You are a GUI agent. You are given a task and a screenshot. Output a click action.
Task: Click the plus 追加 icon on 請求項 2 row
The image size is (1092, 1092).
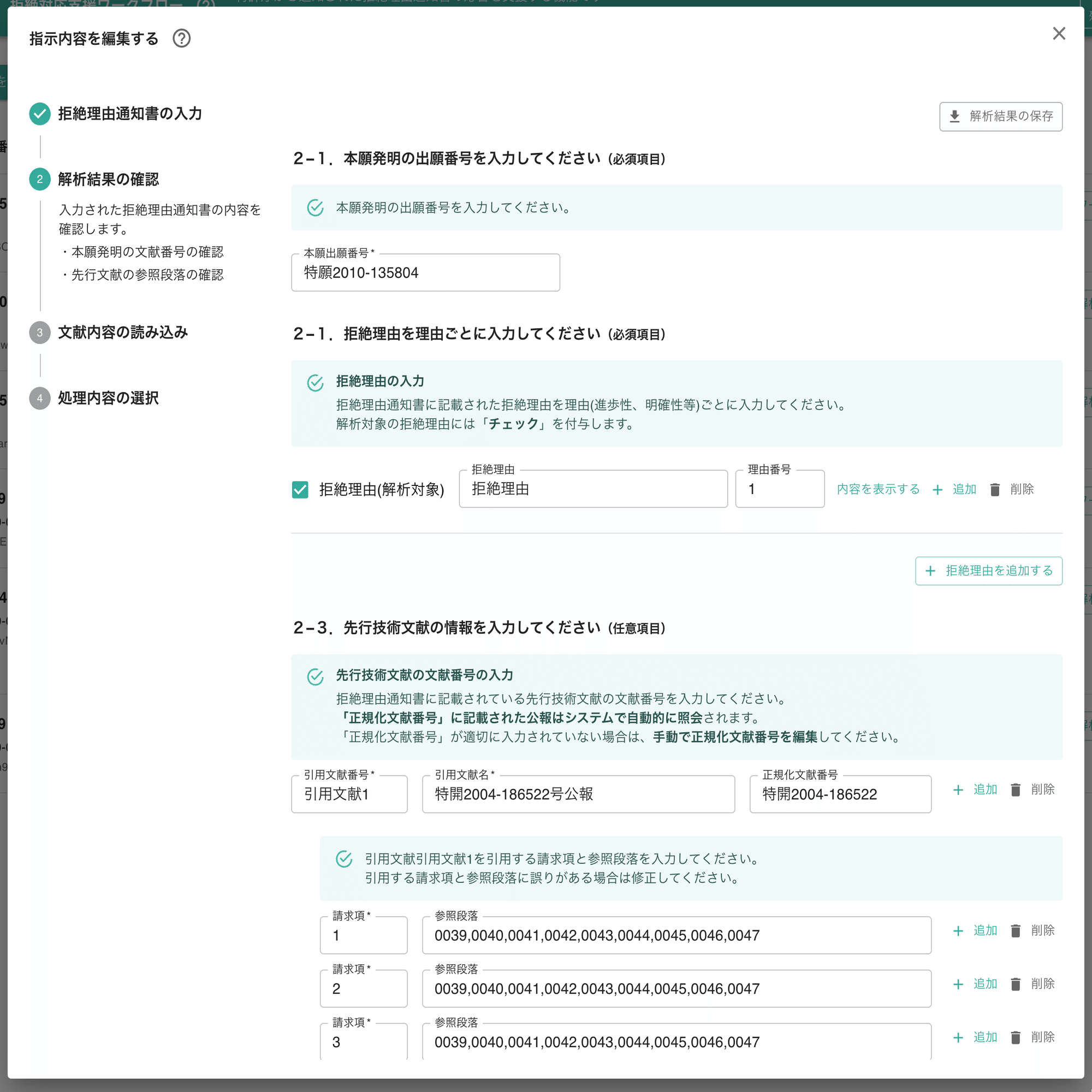pyautogui.click(x=958, y=983)
